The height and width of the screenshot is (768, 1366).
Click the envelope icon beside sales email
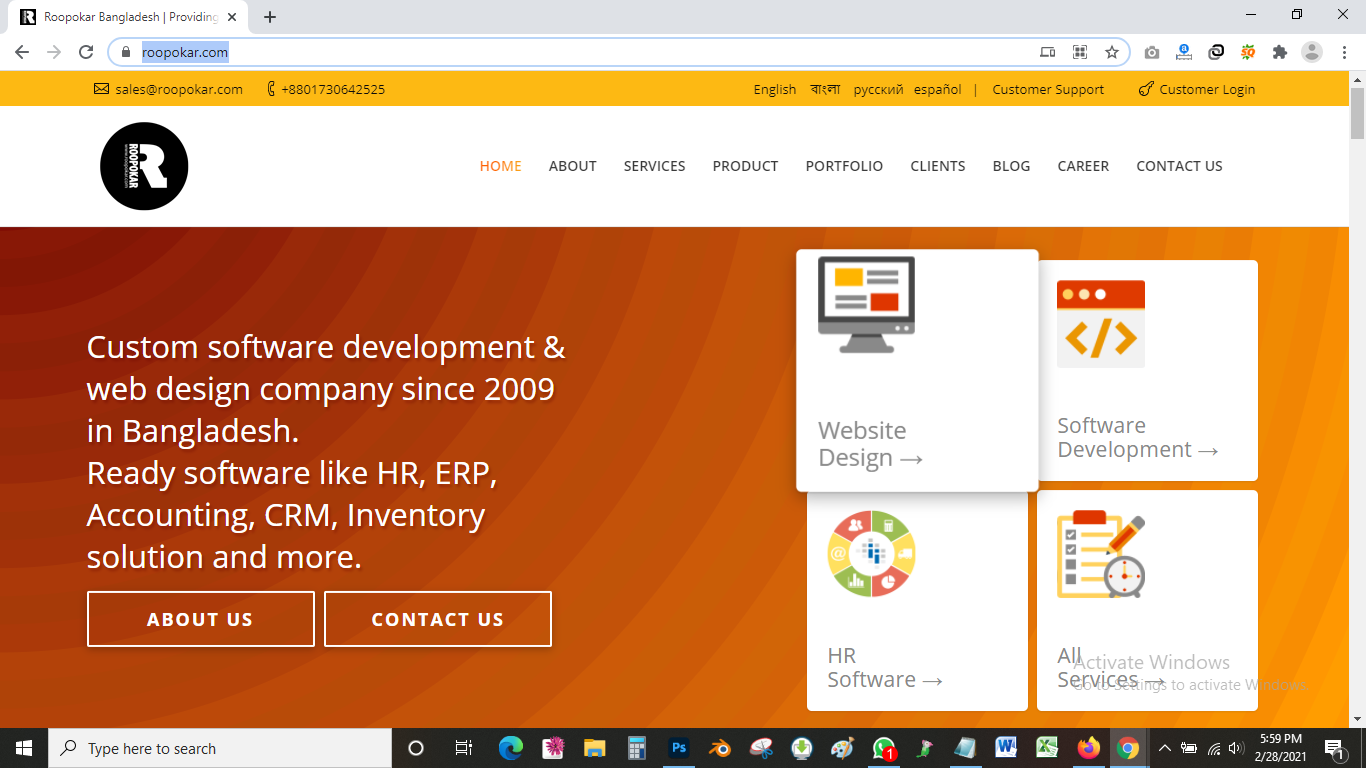[x=101, y=89]
